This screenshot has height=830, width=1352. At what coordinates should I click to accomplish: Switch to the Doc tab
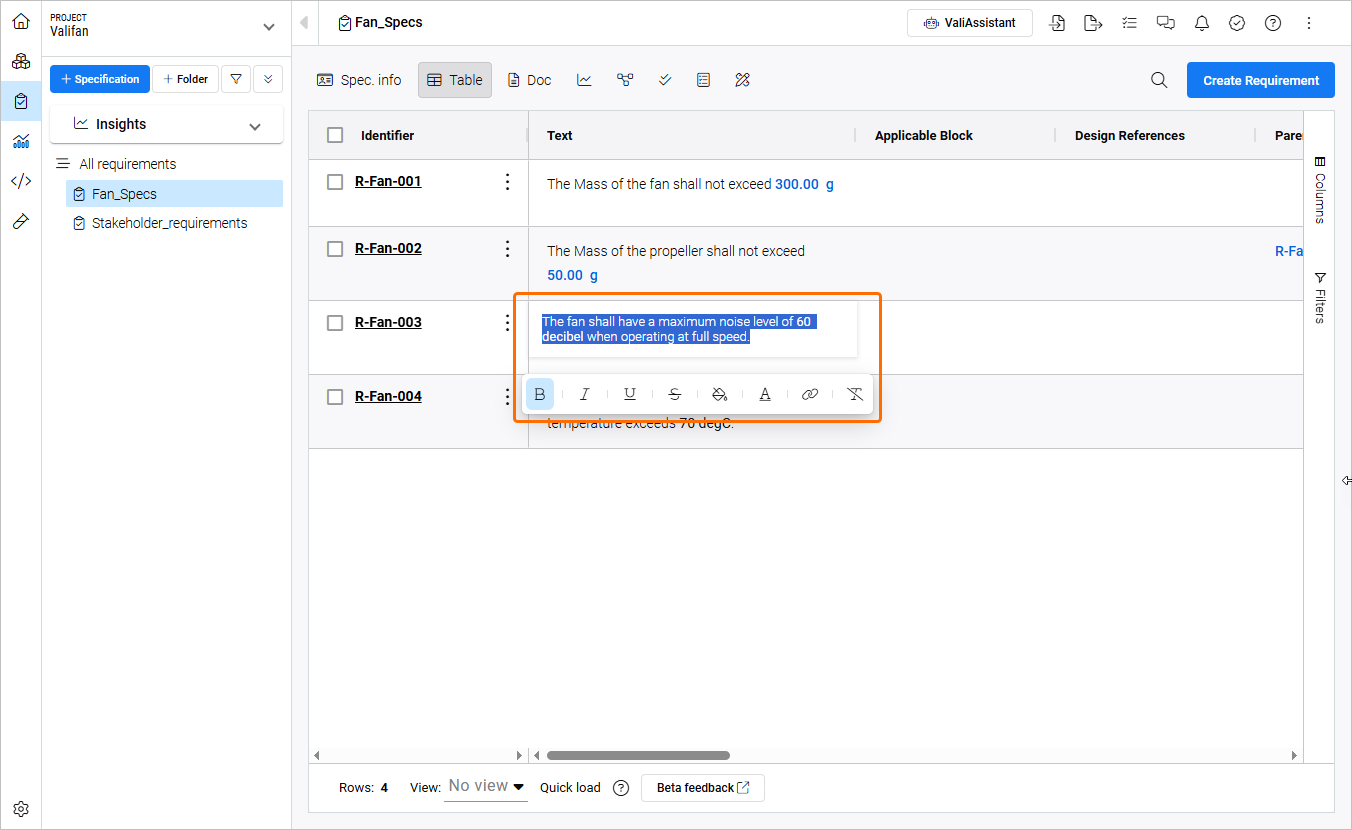529,80
